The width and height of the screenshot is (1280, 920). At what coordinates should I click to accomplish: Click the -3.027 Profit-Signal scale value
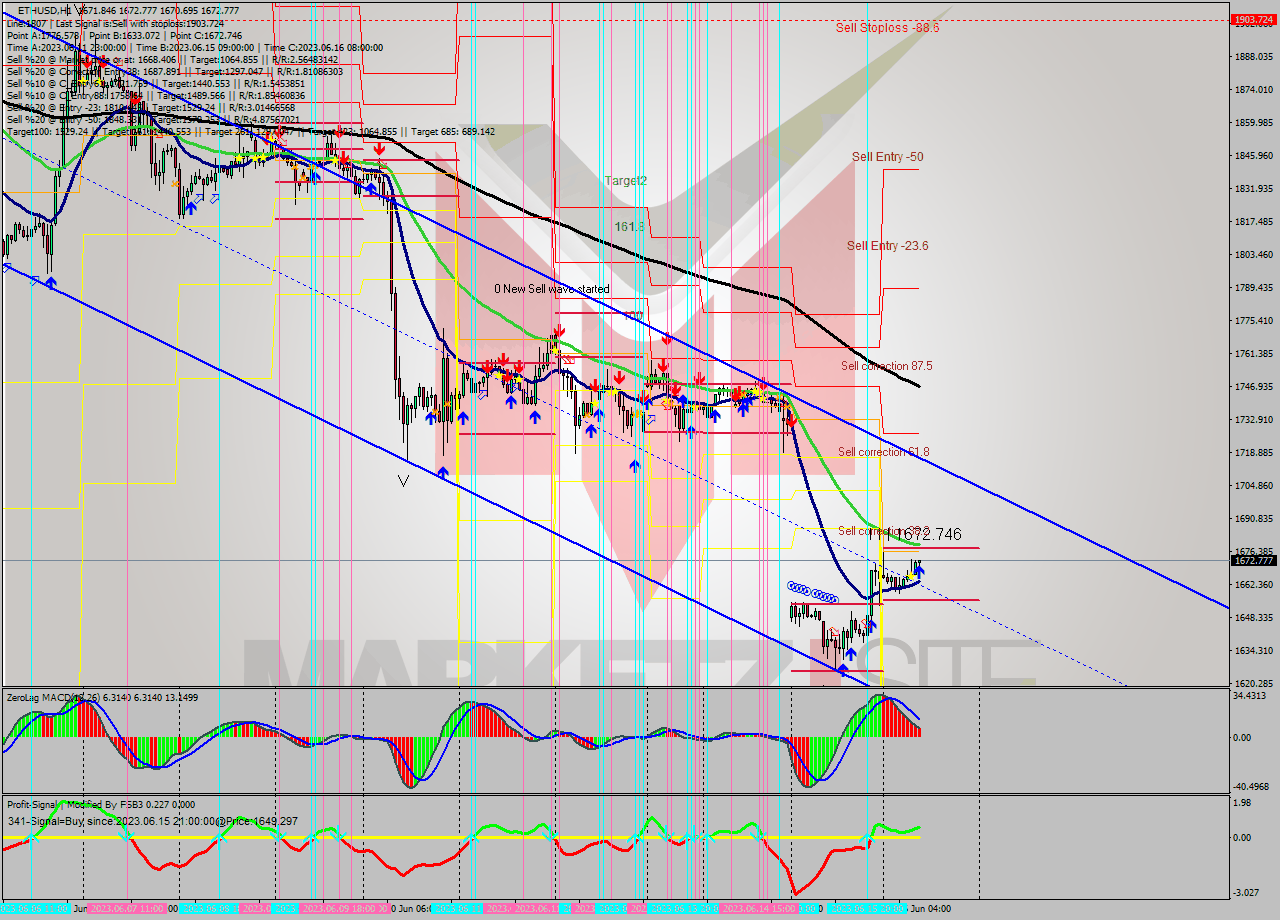click(1246, 892)
